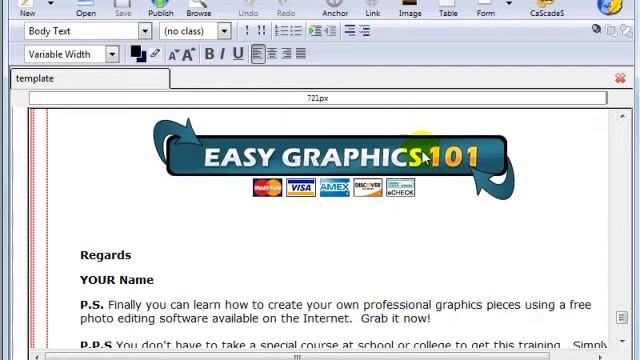Click the definition term icon

[350, 31]
